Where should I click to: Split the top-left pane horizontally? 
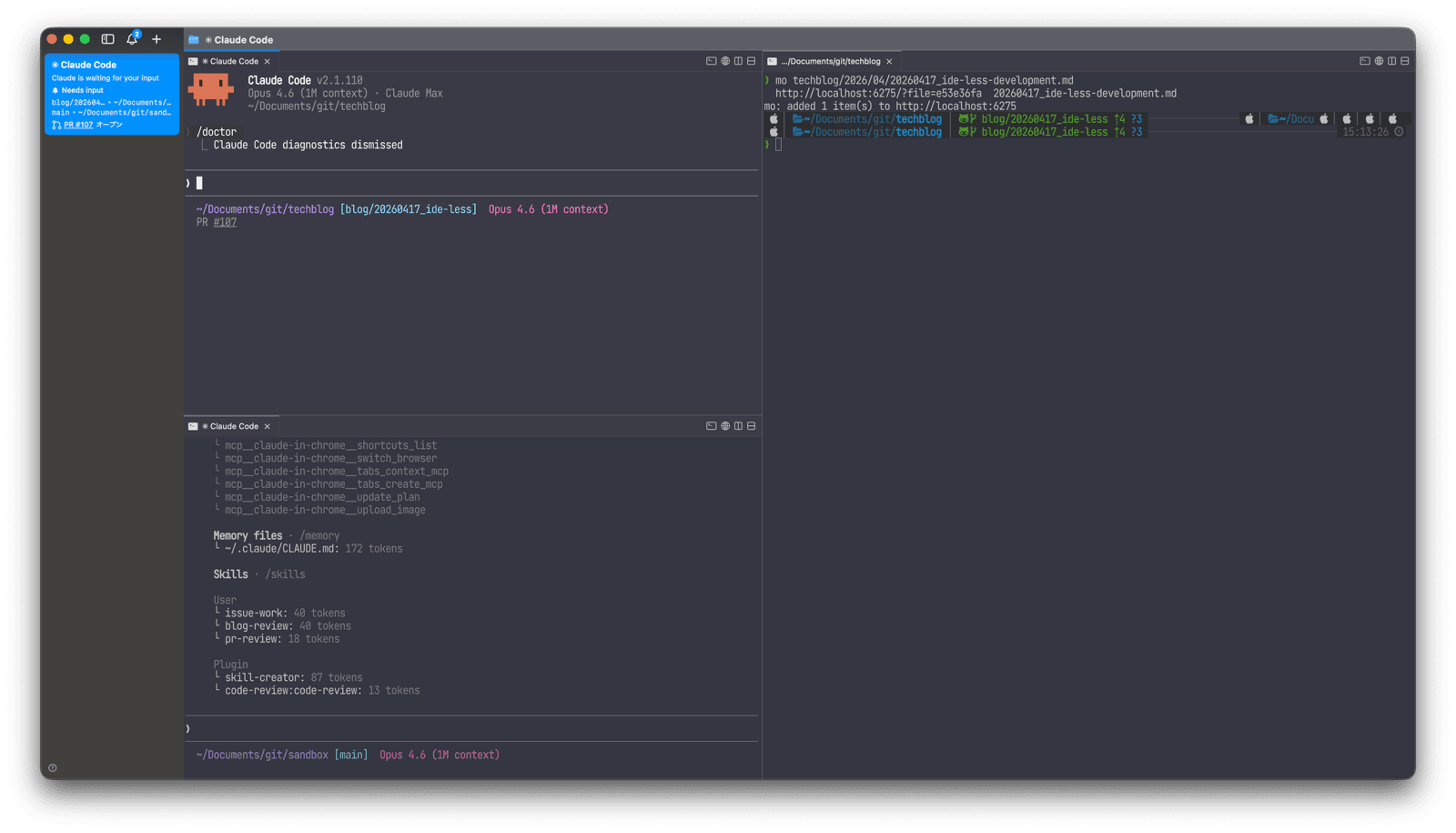pos(751,61)
